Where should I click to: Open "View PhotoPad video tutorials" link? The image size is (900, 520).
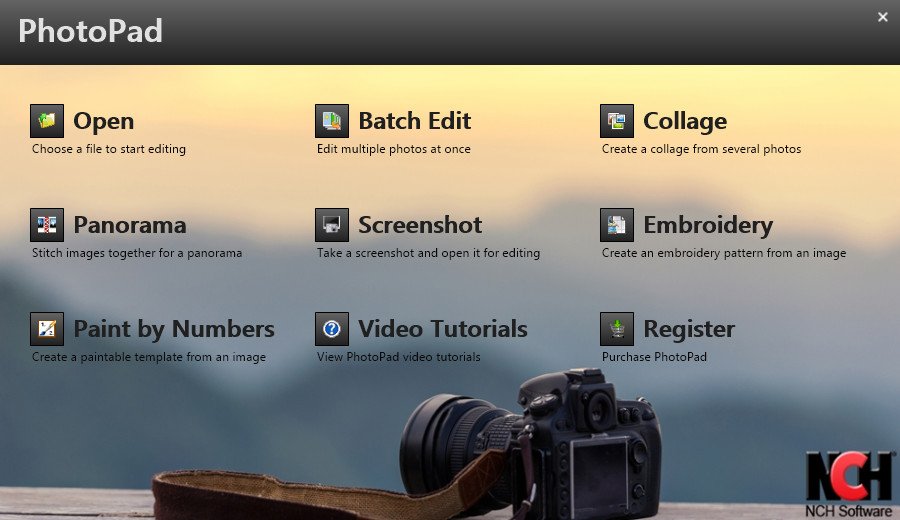point(399,357)
